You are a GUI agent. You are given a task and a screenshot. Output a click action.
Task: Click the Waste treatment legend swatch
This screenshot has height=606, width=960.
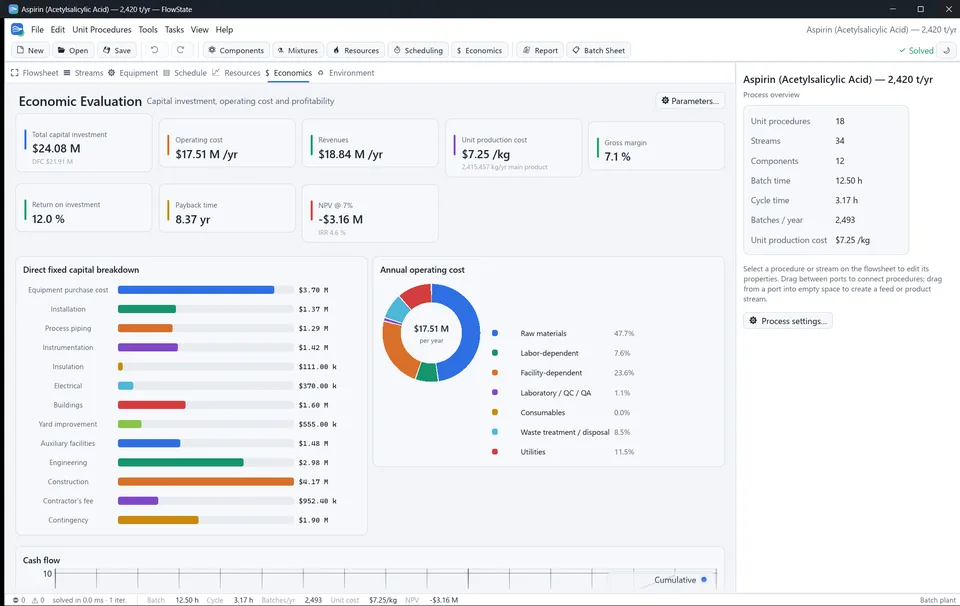495,432
